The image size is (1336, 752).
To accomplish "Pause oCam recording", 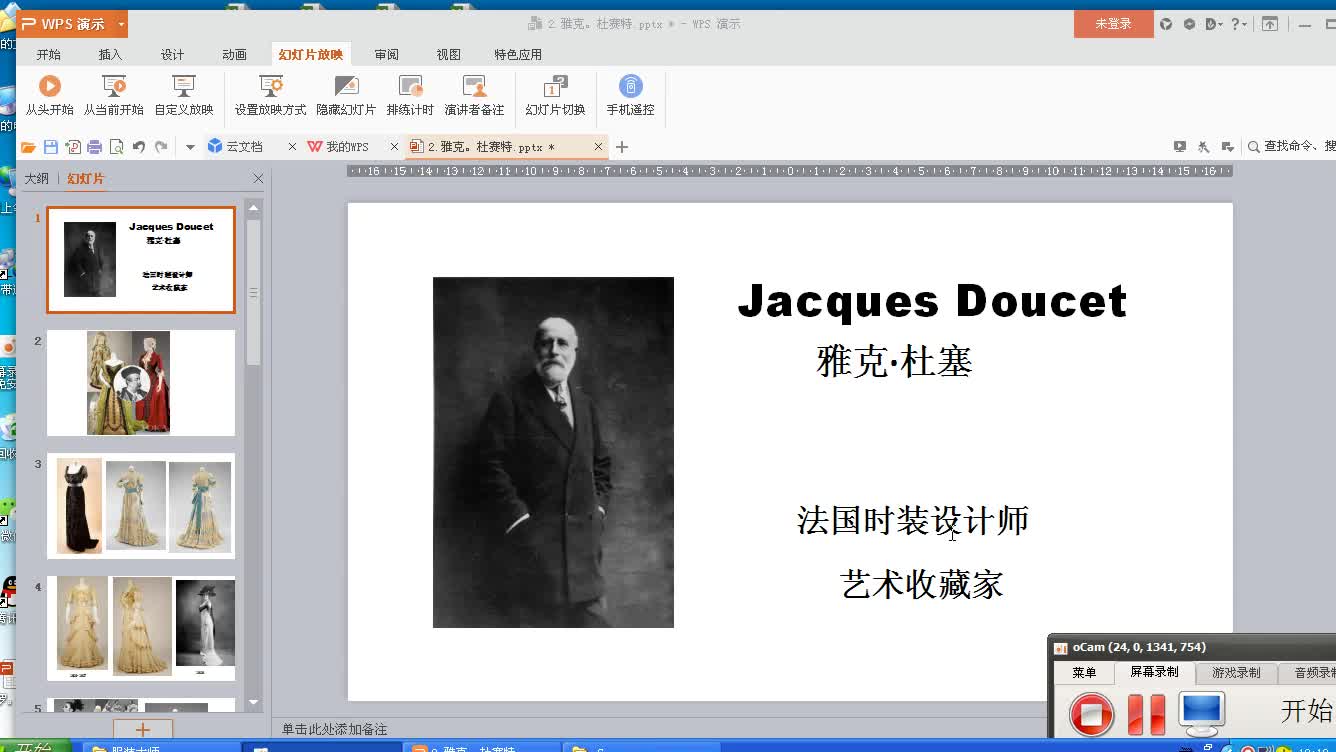I will 1146,714.
